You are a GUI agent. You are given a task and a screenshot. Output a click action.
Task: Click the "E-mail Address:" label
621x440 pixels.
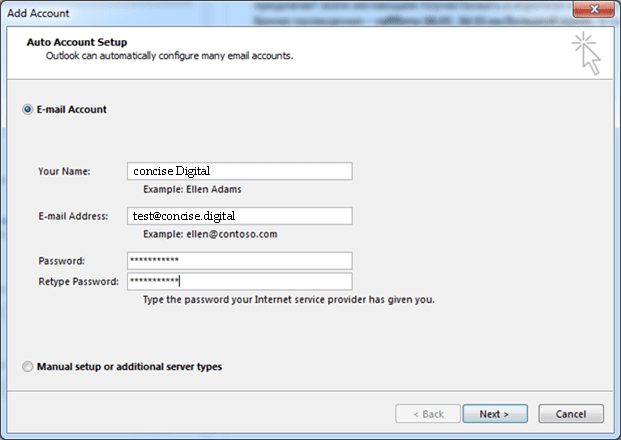pyautogui.click(x=73, y=216)
